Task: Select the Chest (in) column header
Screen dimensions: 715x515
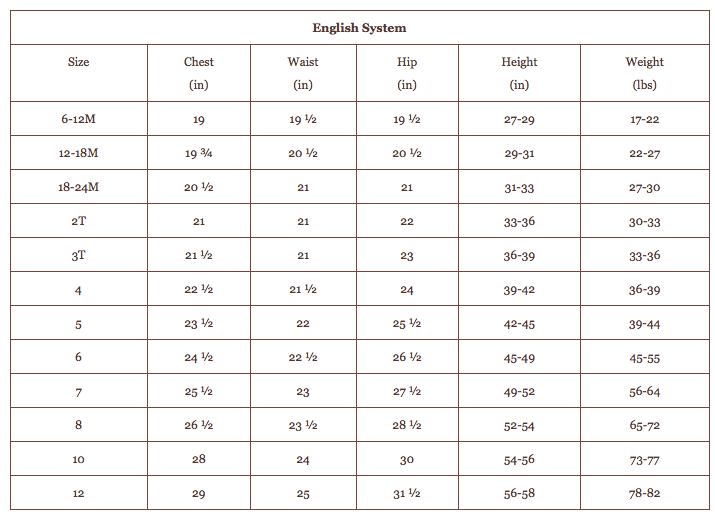Action: (198, 72)
